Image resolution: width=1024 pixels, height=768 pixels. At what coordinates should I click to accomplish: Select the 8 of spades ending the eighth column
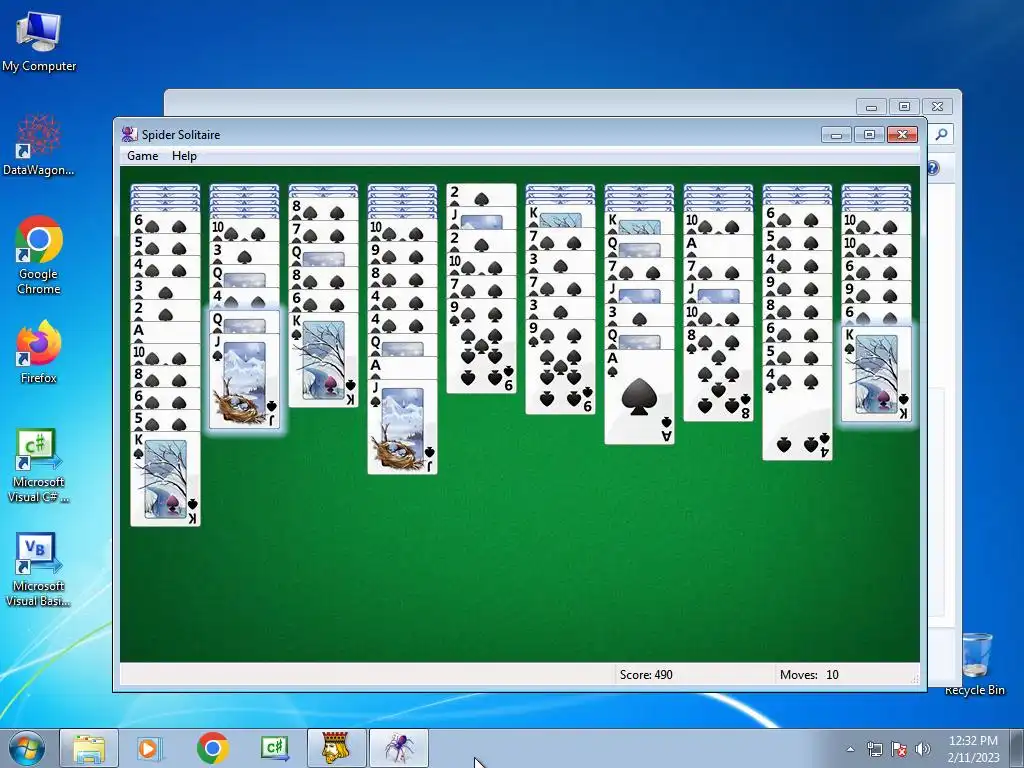(x=718, y=374)
